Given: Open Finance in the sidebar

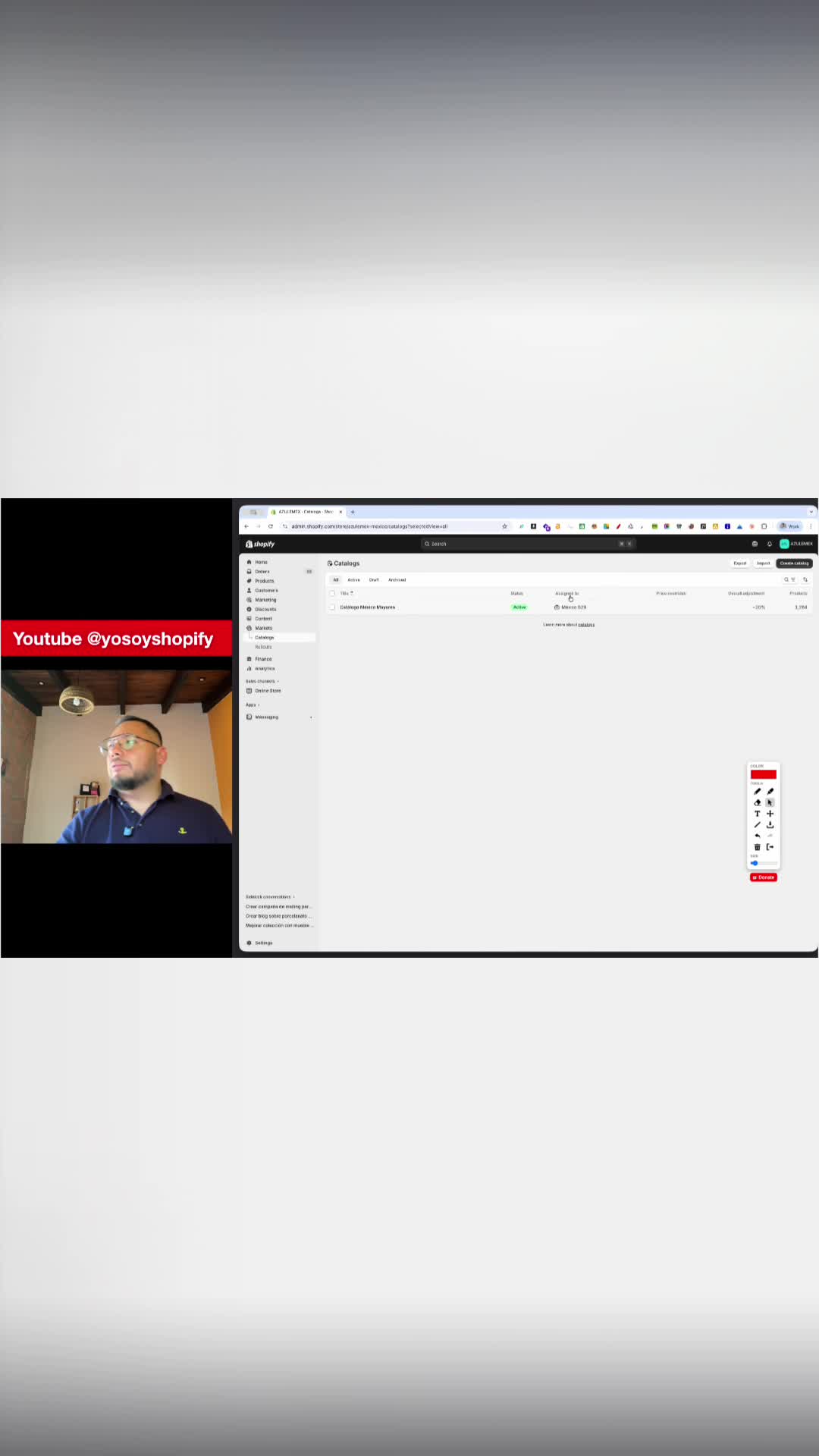Looking at the screenshot, I should 263,659.
